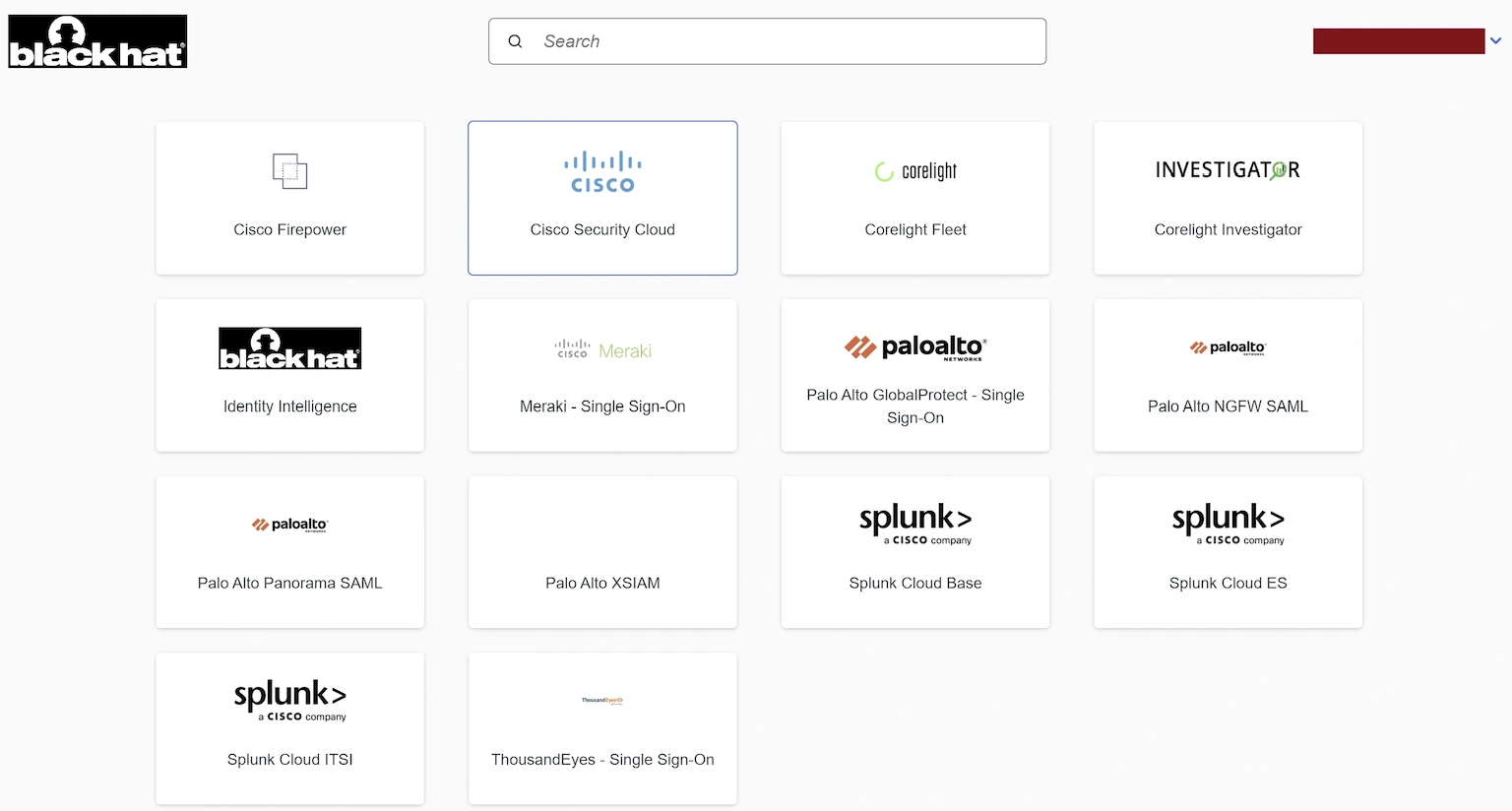Open the Identity Intelligence application
The width and height of the screenshot is (1512, 811).
[289, 375]
